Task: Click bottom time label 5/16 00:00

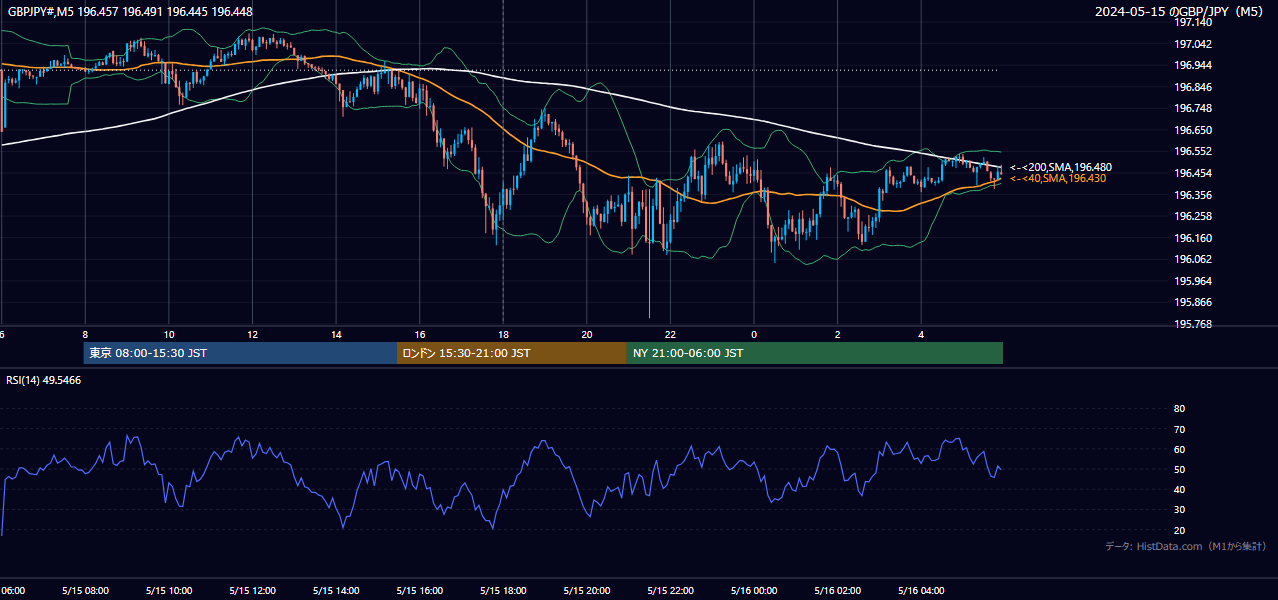Action: pyautogui.click(x=754, y=591)
